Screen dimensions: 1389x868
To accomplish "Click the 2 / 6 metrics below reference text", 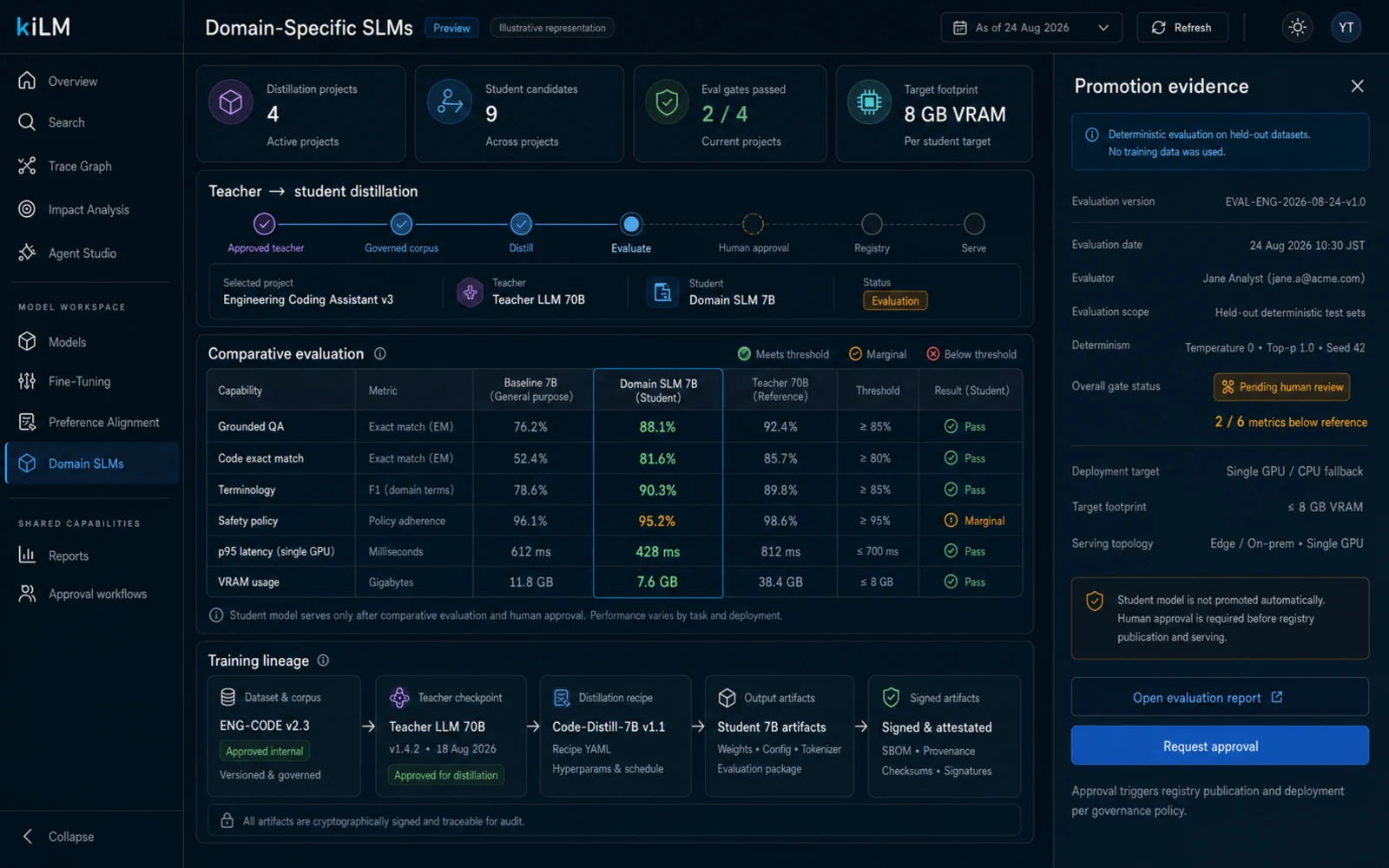I will (1291, 422).
